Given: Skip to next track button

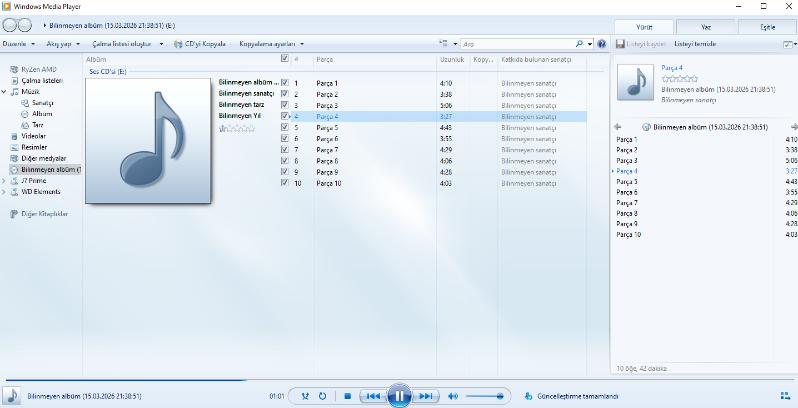Looking at the screenshot, I should click(426, 396).
